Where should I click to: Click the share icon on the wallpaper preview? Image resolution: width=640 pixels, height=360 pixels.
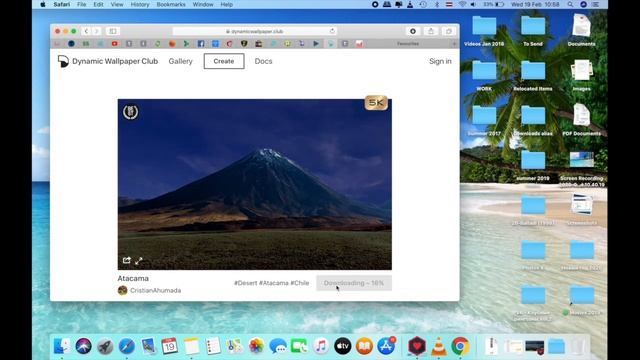pos(127,260)
